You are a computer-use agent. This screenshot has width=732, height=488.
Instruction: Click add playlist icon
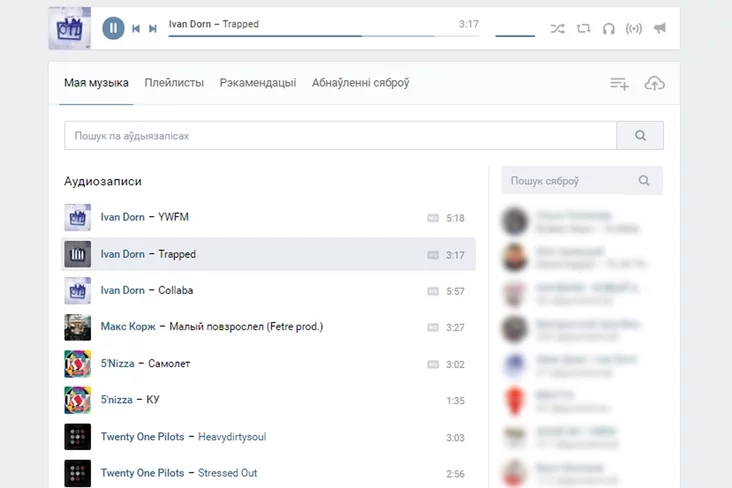click(619, 84)
